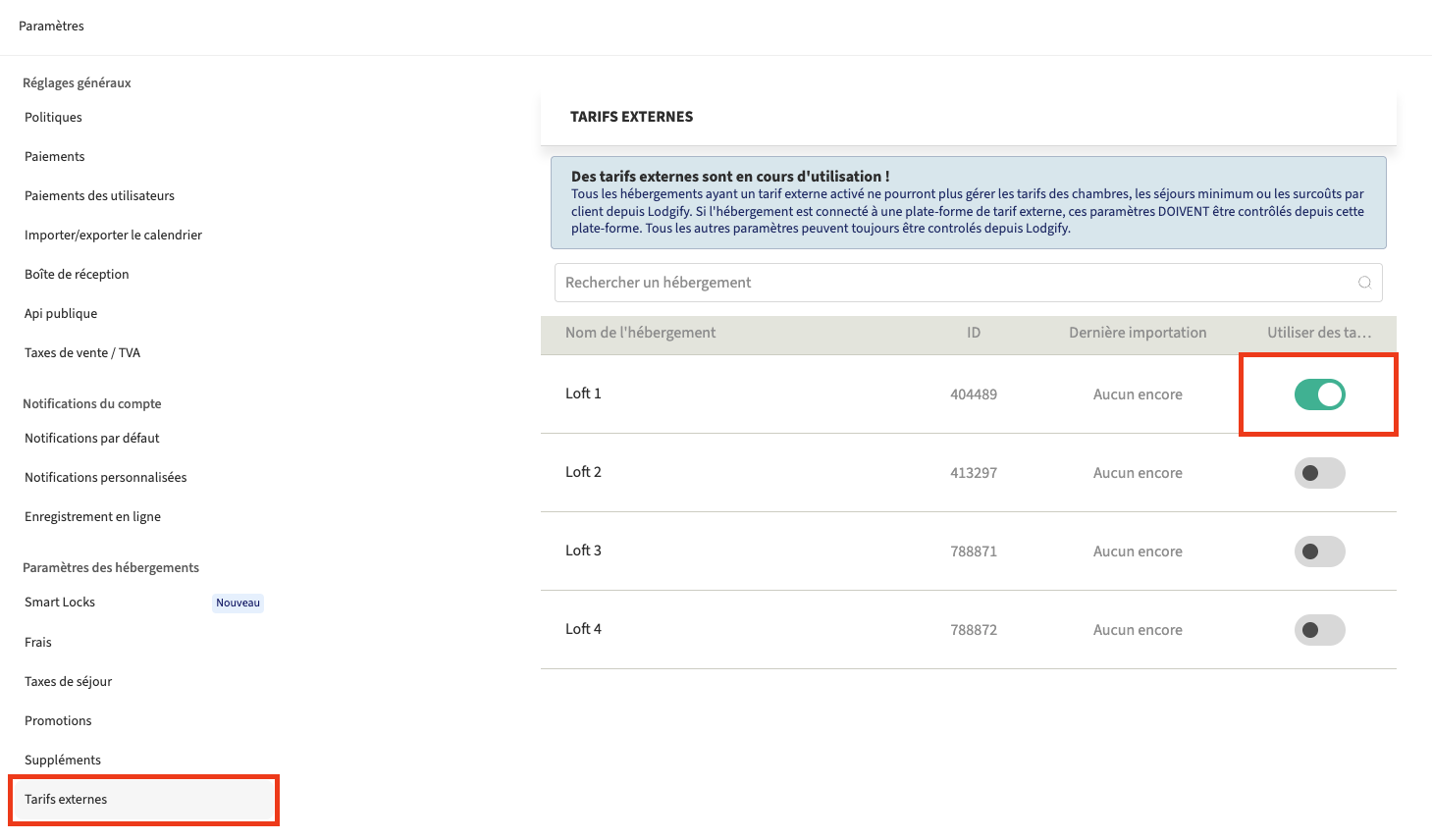Go to Paiements in sidebar
Image resolution: width=1432 pixels, height=840 pixels.
click(55, 156)
